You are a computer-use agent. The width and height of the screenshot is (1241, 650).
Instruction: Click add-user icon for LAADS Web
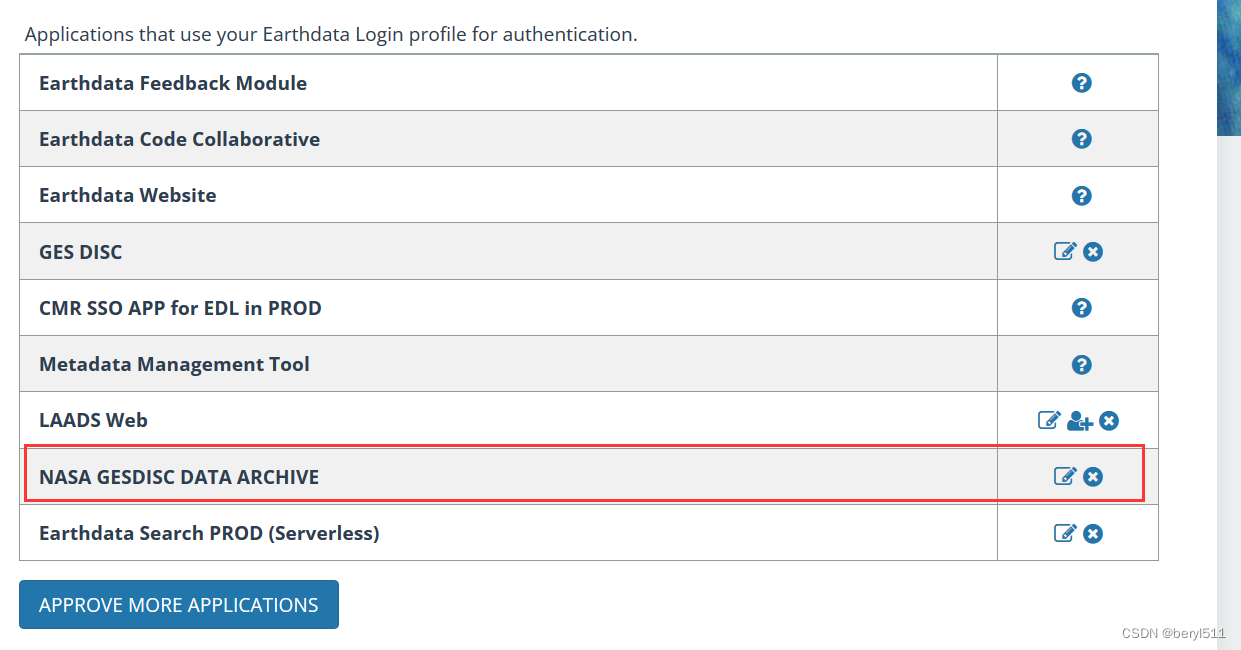(1079, 421)
